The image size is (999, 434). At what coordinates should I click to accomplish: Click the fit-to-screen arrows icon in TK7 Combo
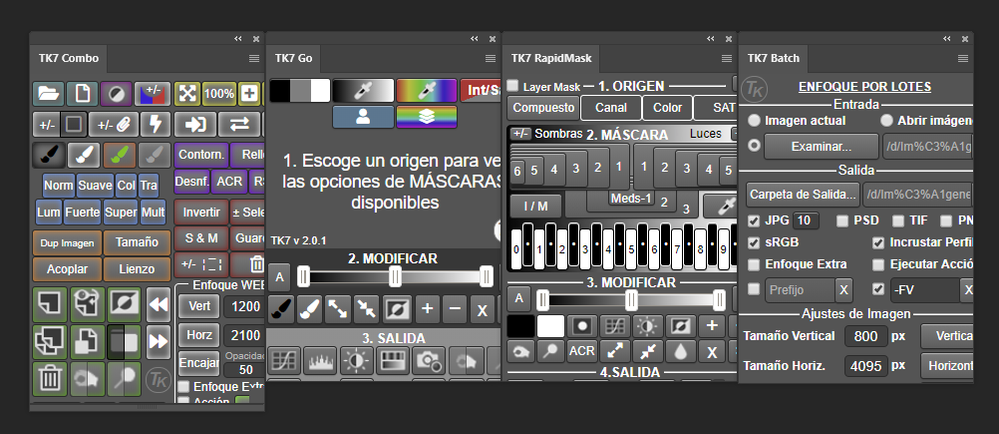coord(187,94)
